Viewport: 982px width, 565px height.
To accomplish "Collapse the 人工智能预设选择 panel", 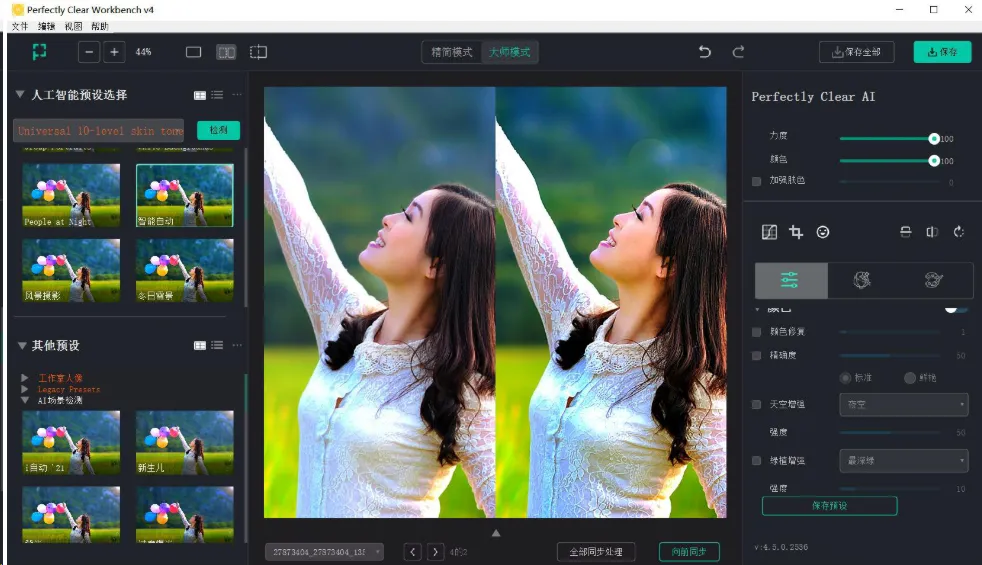I will (x=20, y=94).
